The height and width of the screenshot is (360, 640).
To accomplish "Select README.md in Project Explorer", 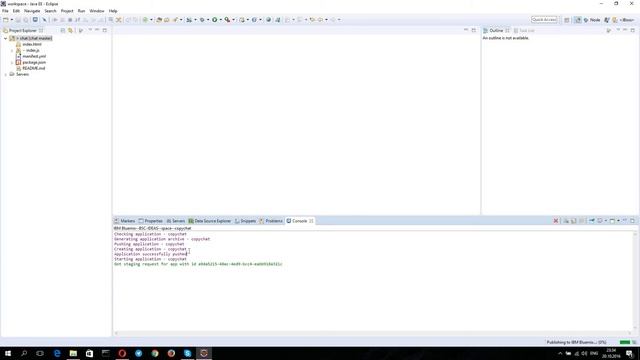I will 33,68.
